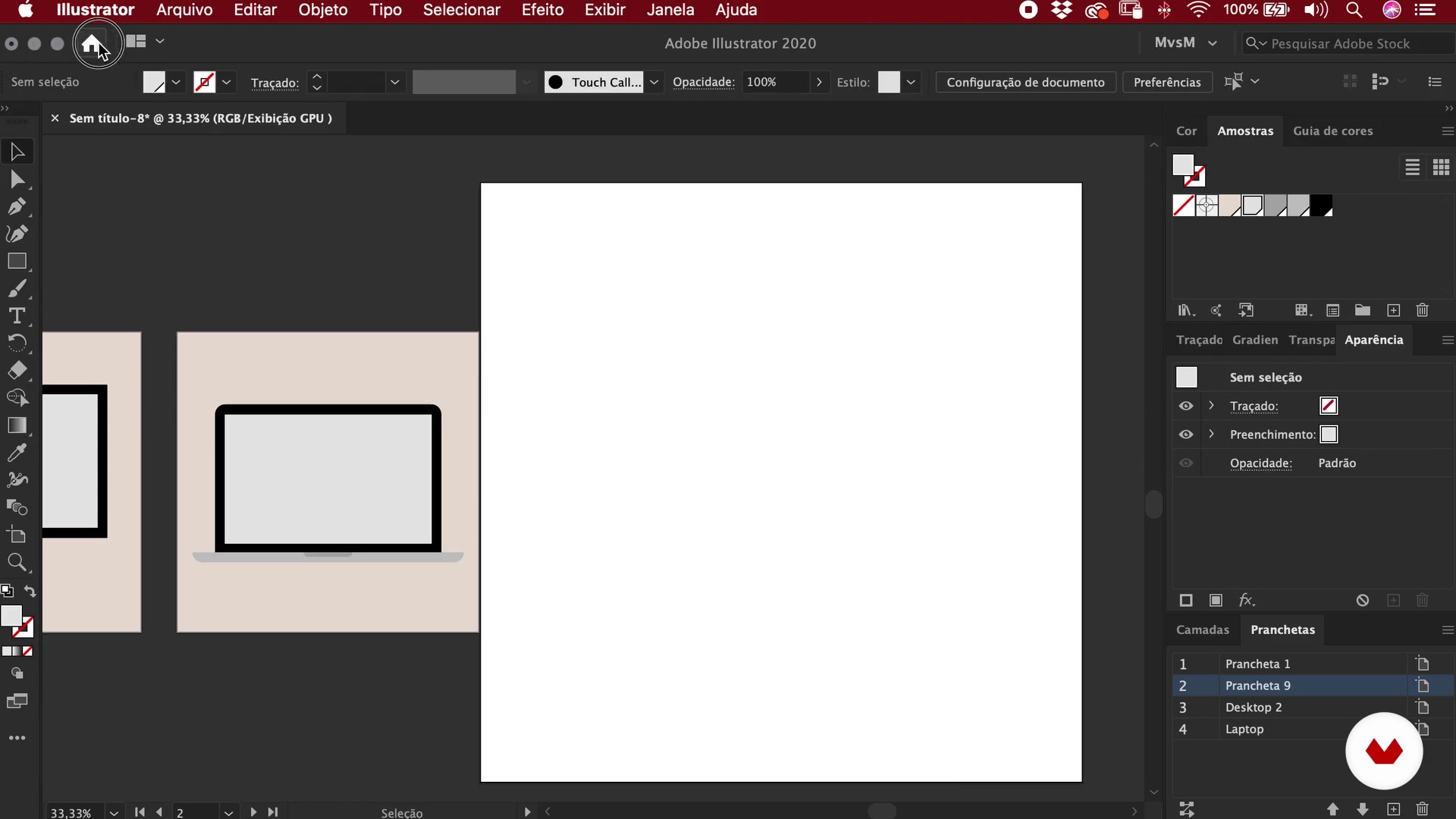Select the Selection tool arrow

coord(17,152)
